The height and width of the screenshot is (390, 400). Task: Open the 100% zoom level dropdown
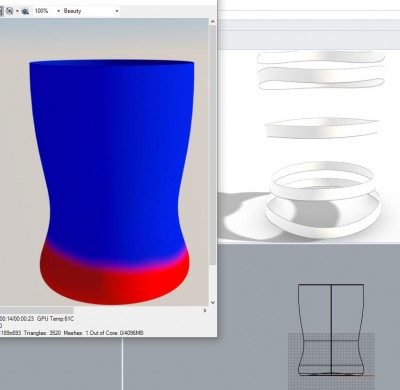tap(47, 11)
